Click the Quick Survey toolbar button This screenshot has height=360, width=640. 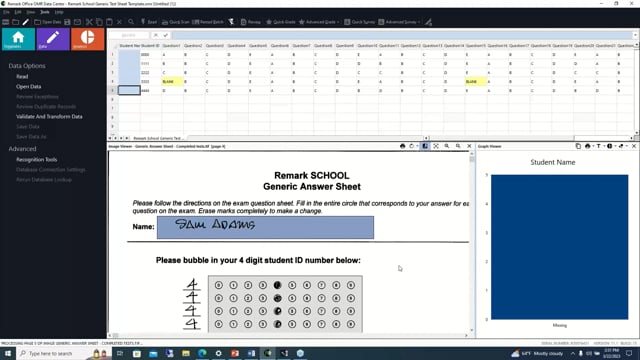(359, 22)
